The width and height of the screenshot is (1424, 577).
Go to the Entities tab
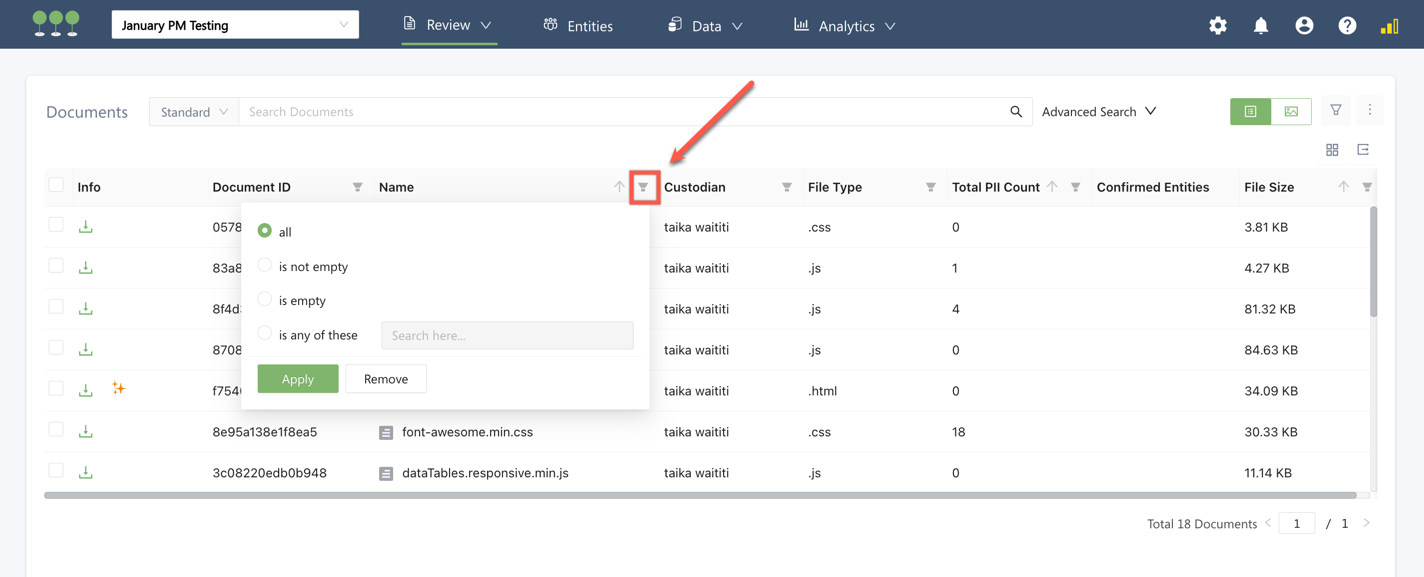[x=578, y=26]
